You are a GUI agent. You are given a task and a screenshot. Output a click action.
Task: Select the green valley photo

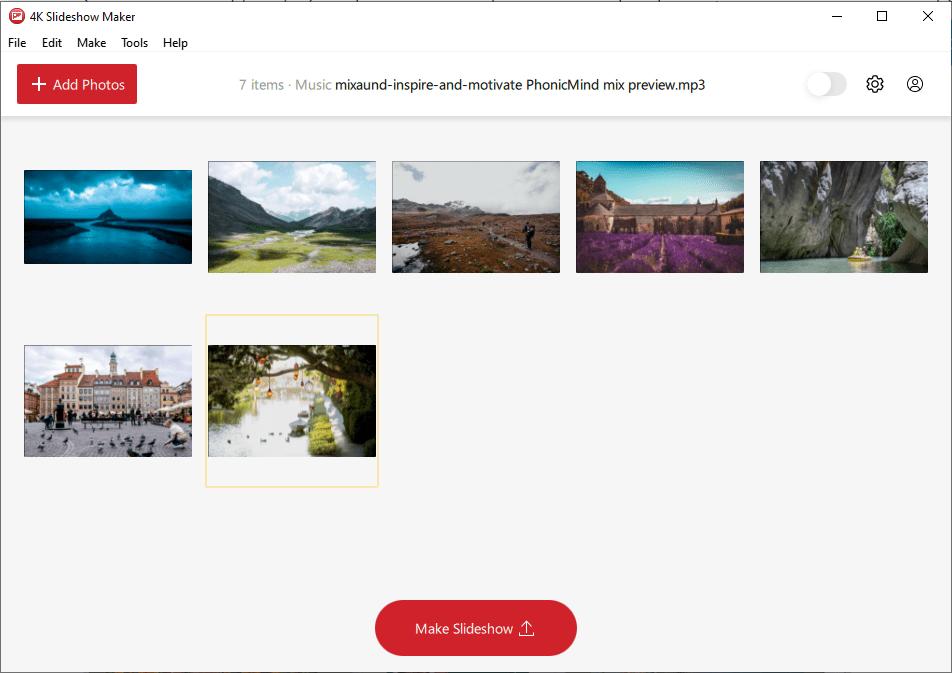(x=291, y=216)
